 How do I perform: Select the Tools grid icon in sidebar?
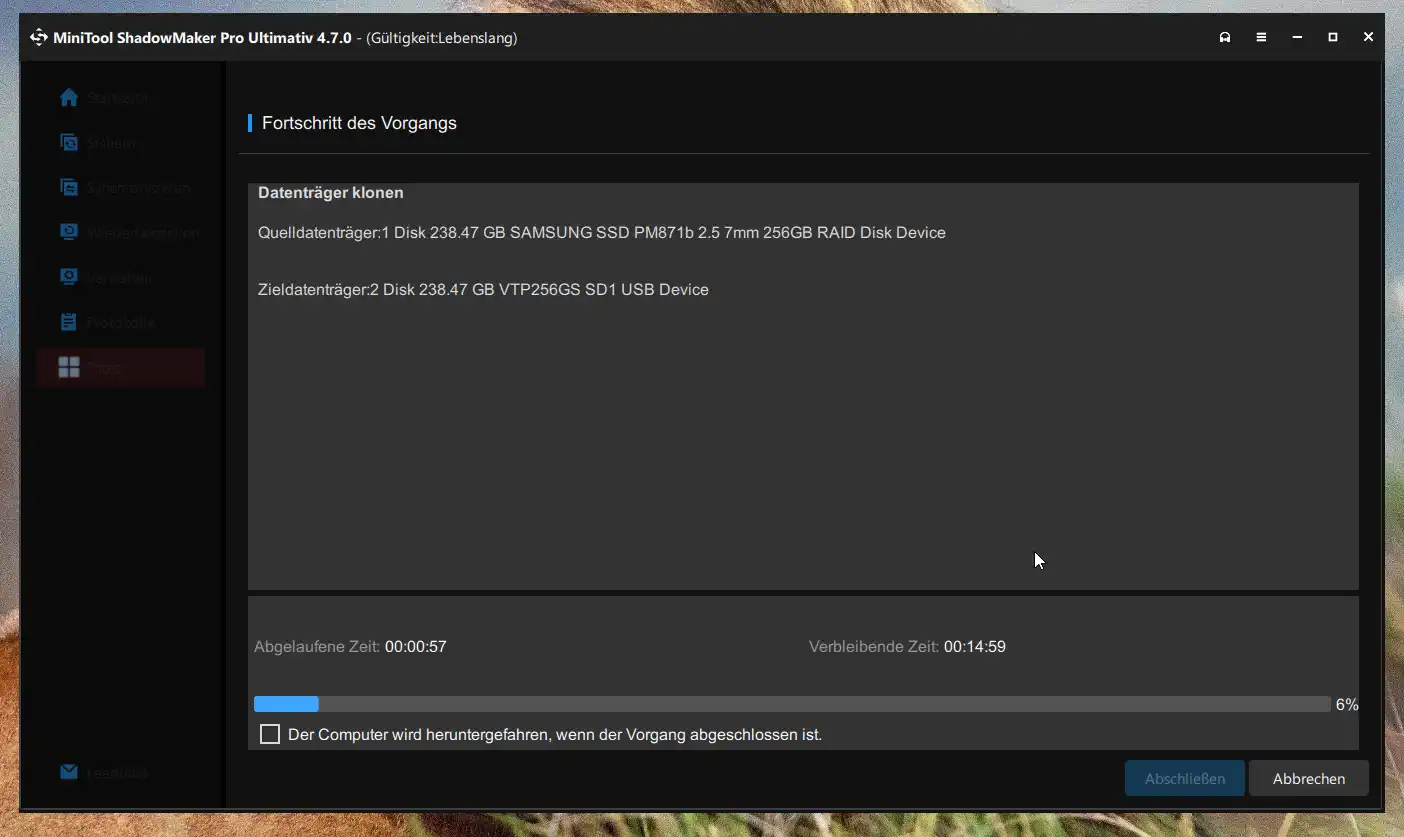(69, 367)
